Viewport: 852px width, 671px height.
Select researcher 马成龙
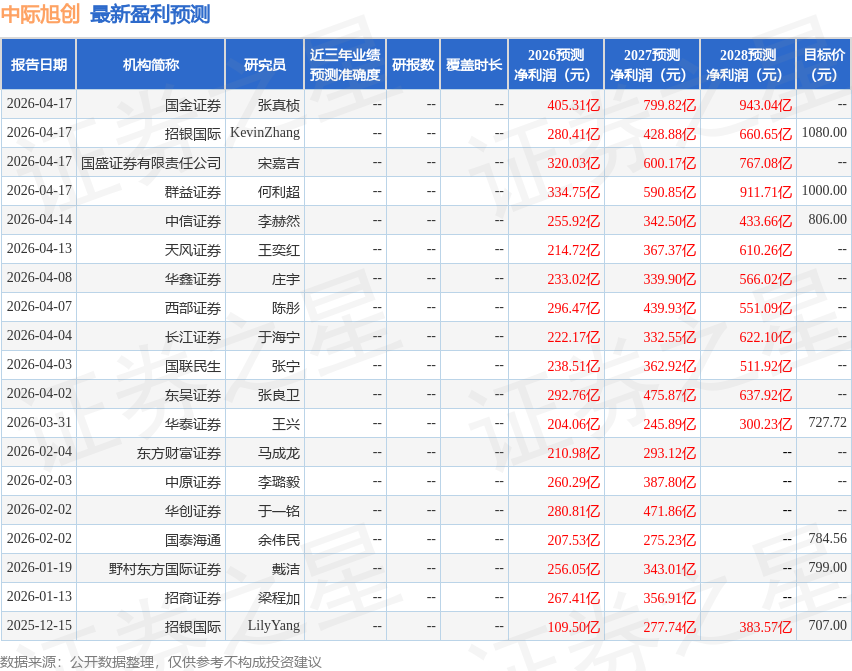pyautogui.click(x=279, y=453)
